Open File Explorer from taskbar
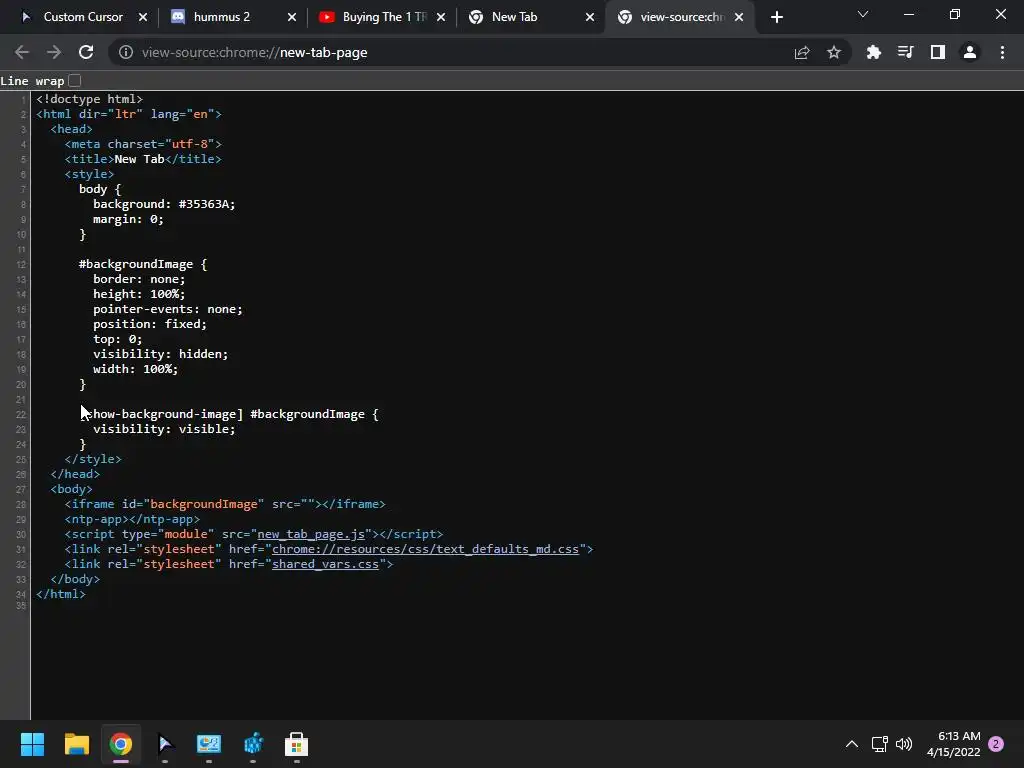1024x768 pixels. coord(76,744)
